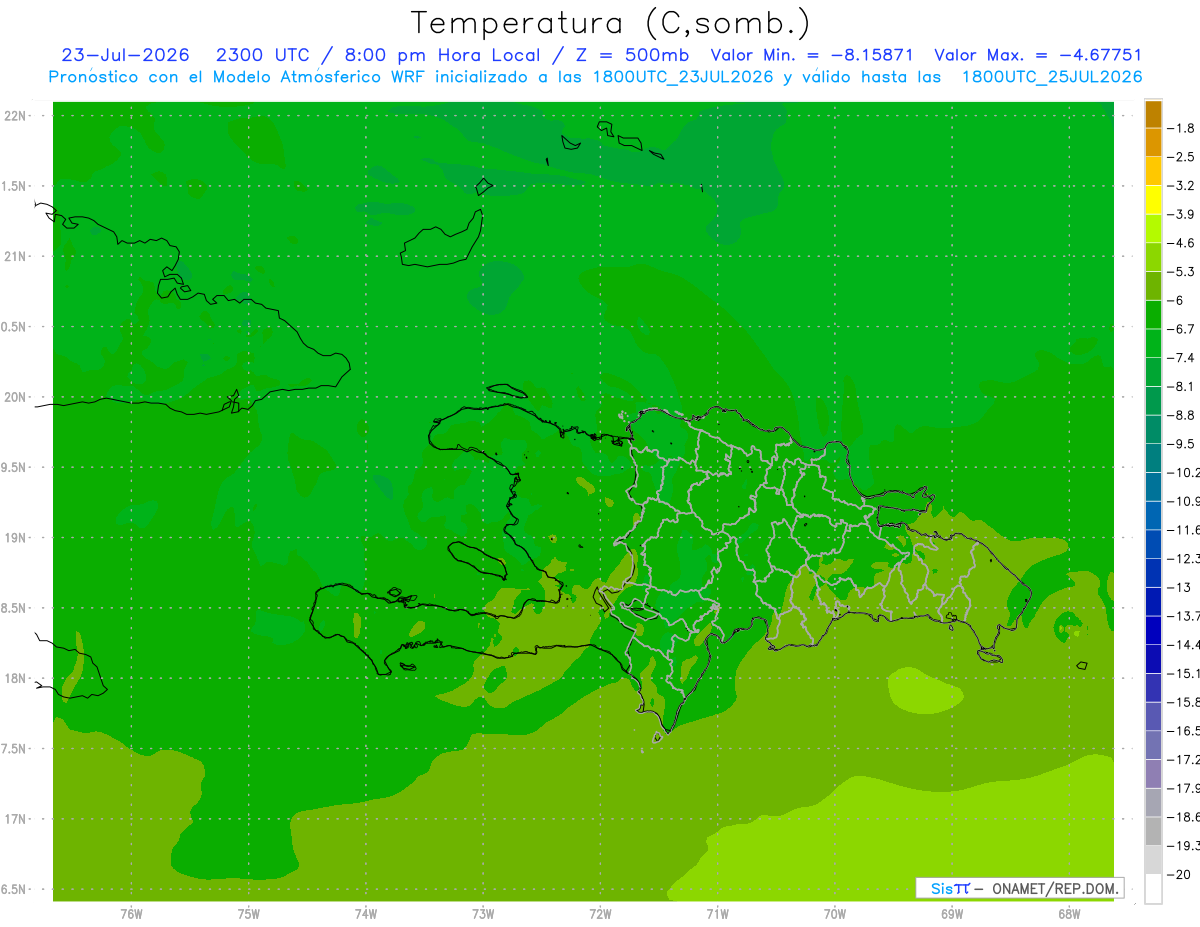Click the title 'Temperatura (C,somb.)'
The width and height of the screenshot is (1200, 927).
pyautogui.click(x=611, y=23)
